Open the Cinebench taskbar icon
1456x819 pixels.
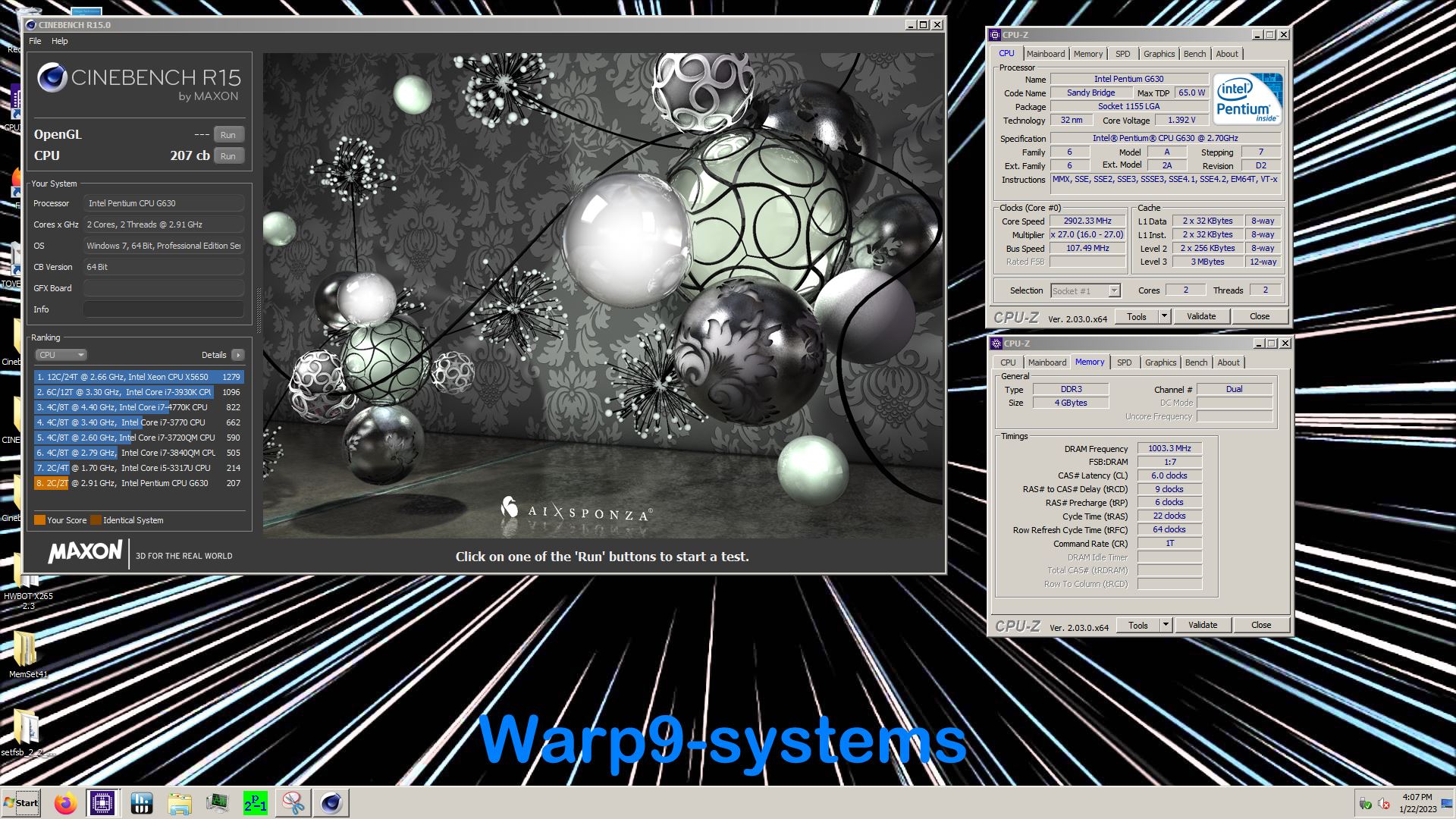tap(331, 803)
